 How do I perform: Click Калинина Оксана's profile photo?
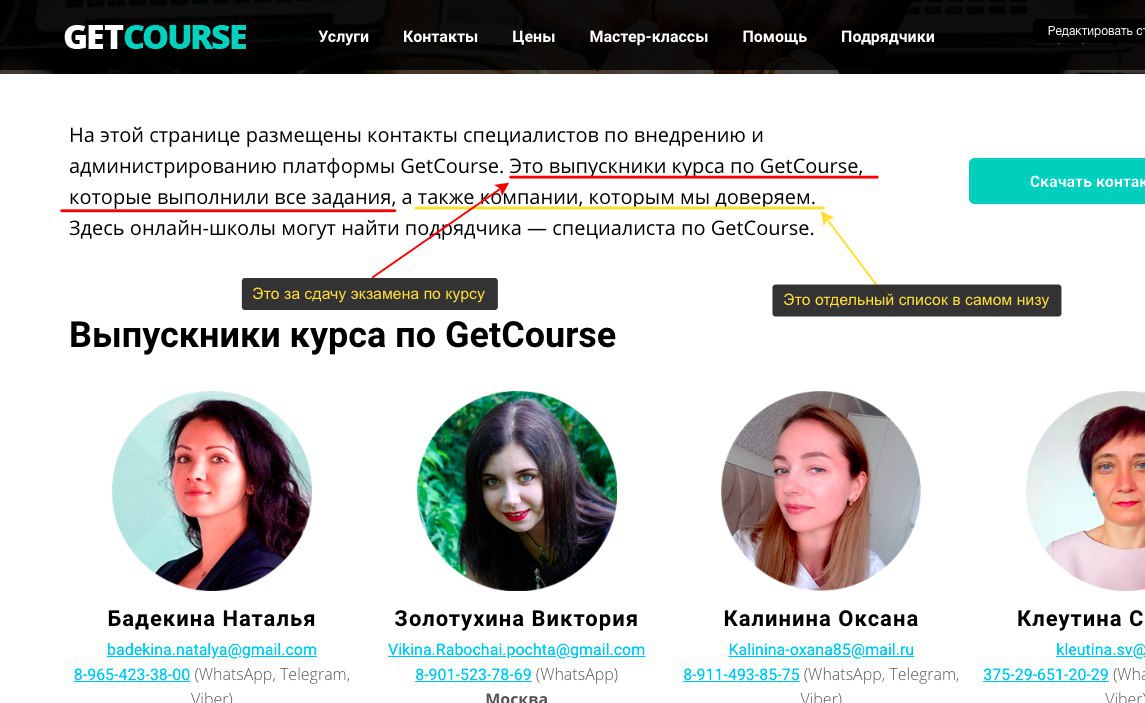tap(821, 491)
